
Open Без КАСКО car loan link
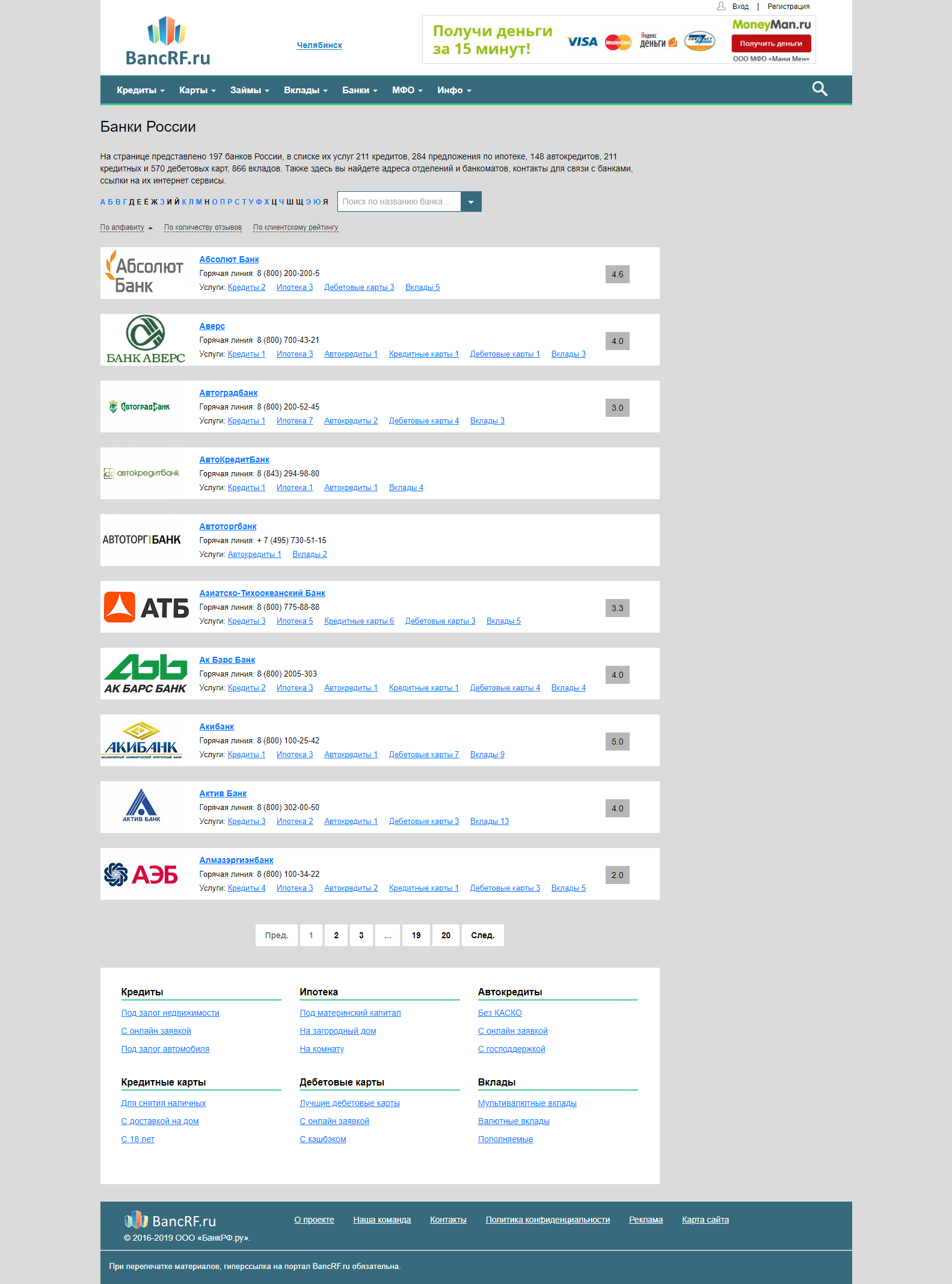(x=500, y=1013)
